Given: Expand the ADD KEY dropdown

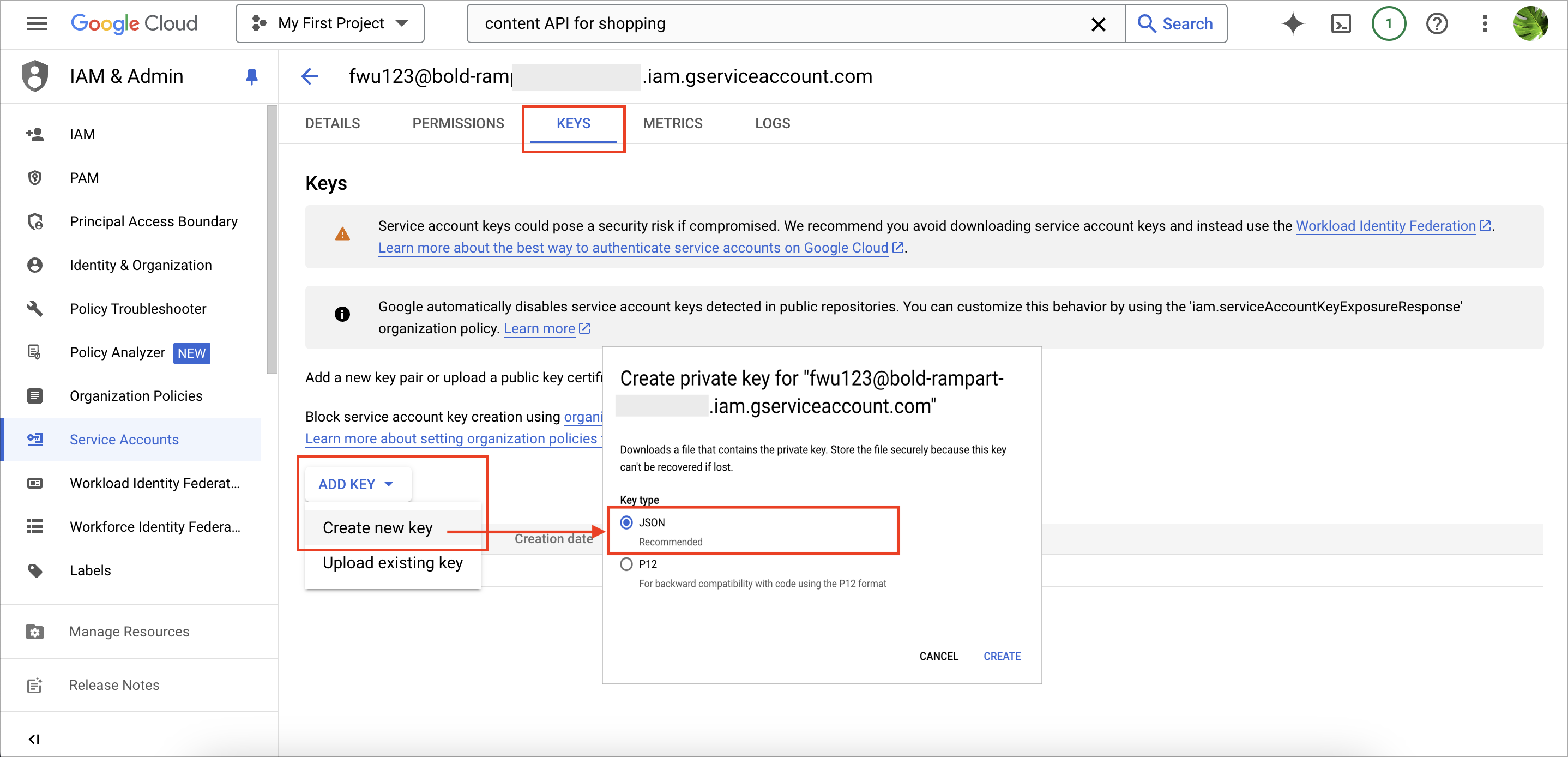Looking at the screenshot, I should [x=357, y=485].
